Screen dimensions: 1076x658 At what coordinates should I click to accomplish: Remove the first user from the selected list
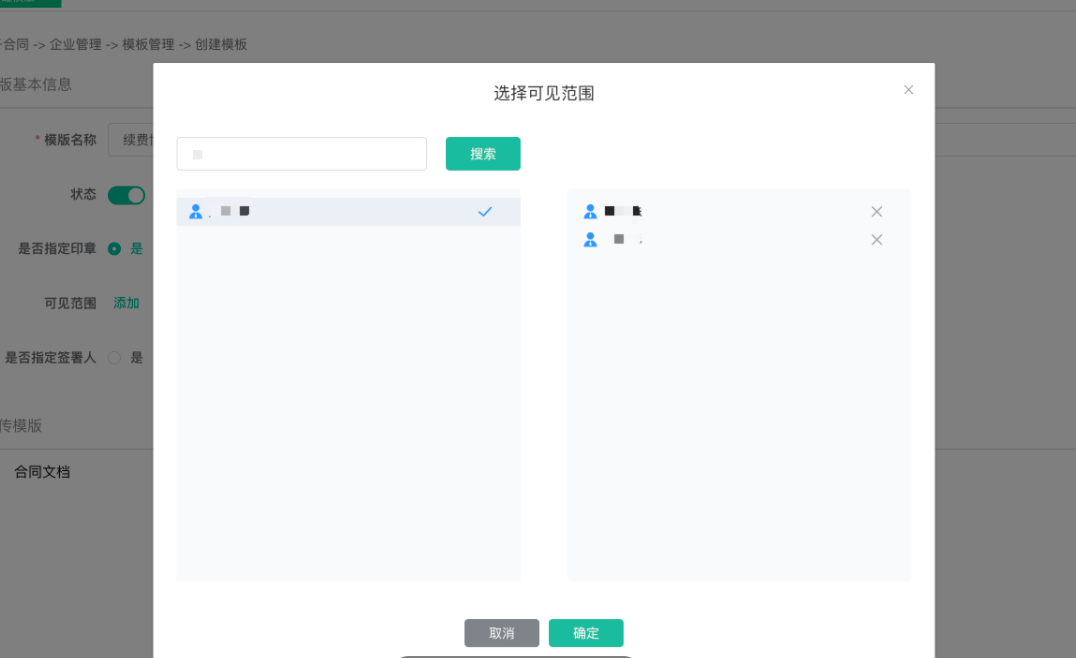click(876, 211)
